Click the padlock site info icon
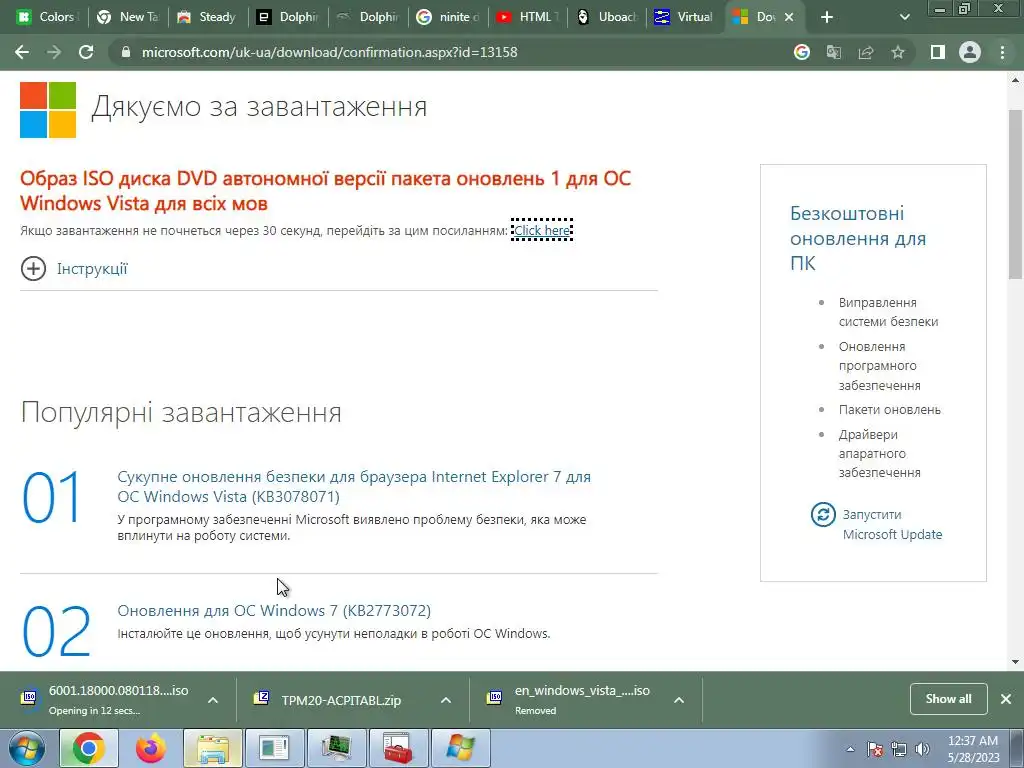This screenshot has height=768, width=1024. pos(126,52)
